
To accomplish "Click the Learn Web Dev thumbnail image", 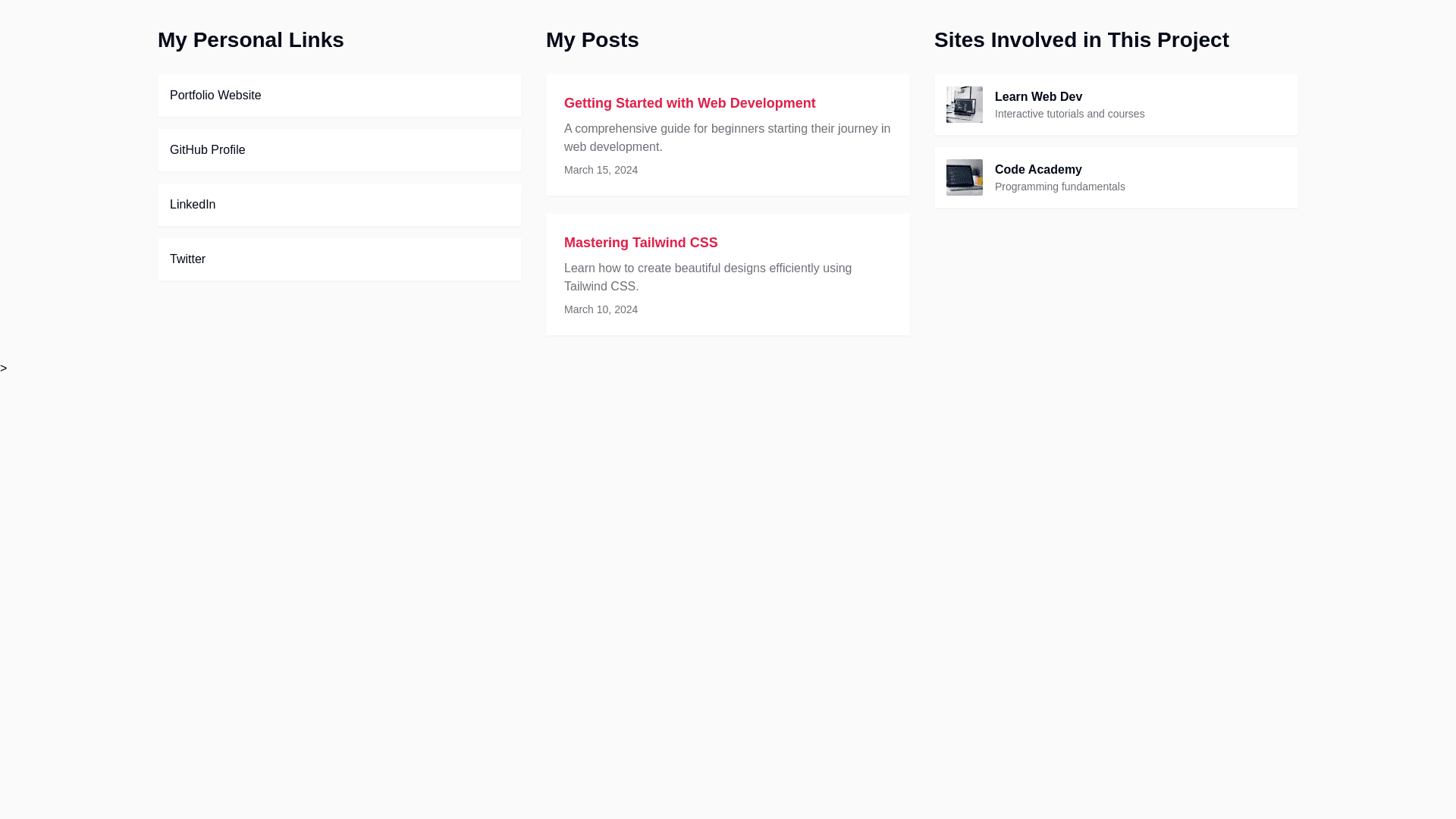I will (x=964, y=105).
